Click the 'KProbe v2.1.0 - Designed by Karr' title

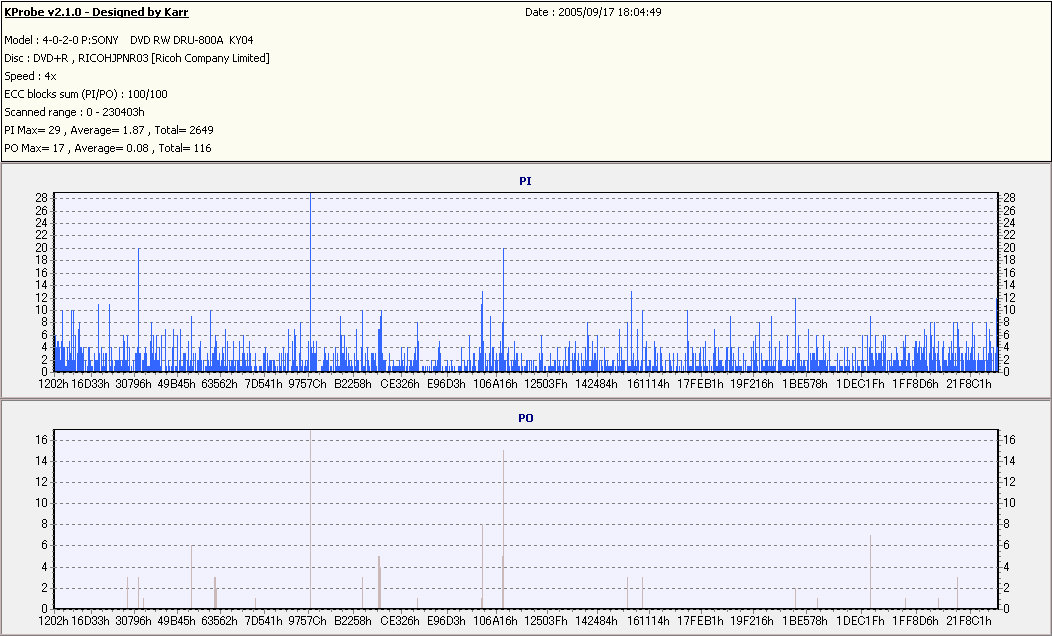pos(96,12)
